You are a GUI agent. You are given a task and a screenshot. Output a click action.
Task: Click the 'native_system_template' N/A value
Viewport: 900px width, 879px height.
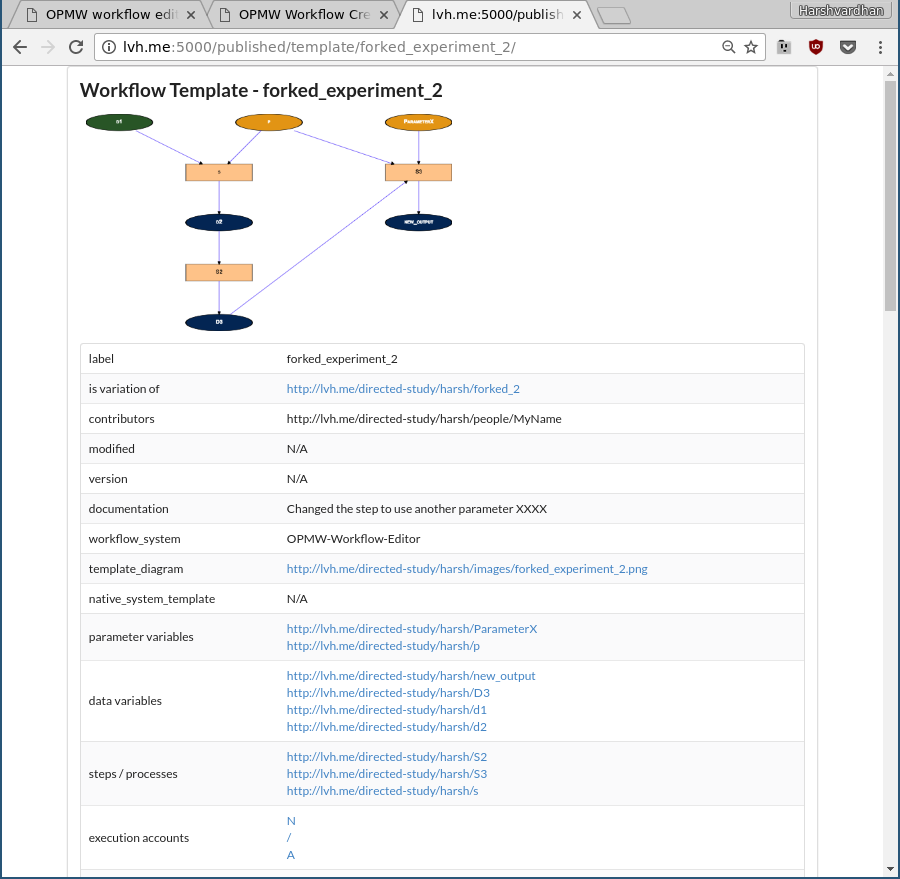coord(297,599)
